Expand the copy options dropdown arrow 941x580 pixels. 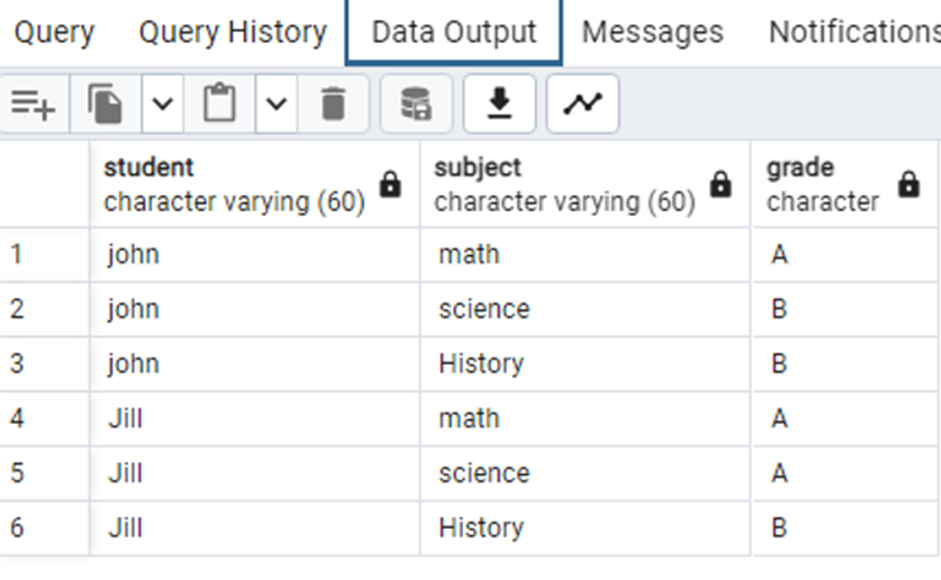(163, 104)
